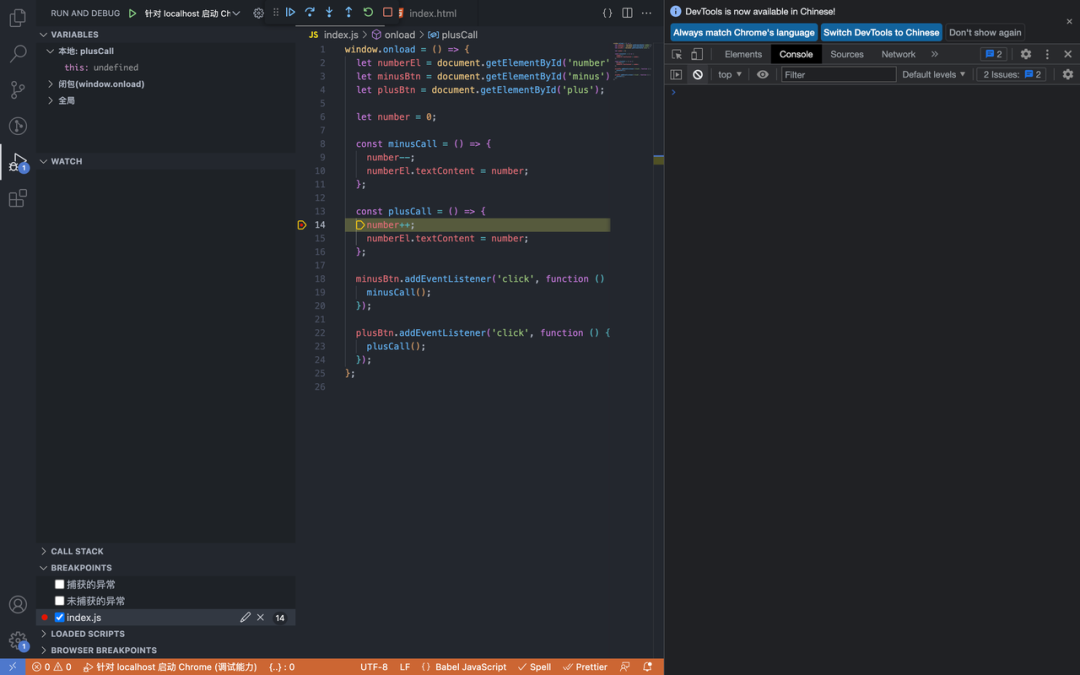
Task: Uncheck the index.js breakpoint checkbox
Action: click(x=59, y=618)
